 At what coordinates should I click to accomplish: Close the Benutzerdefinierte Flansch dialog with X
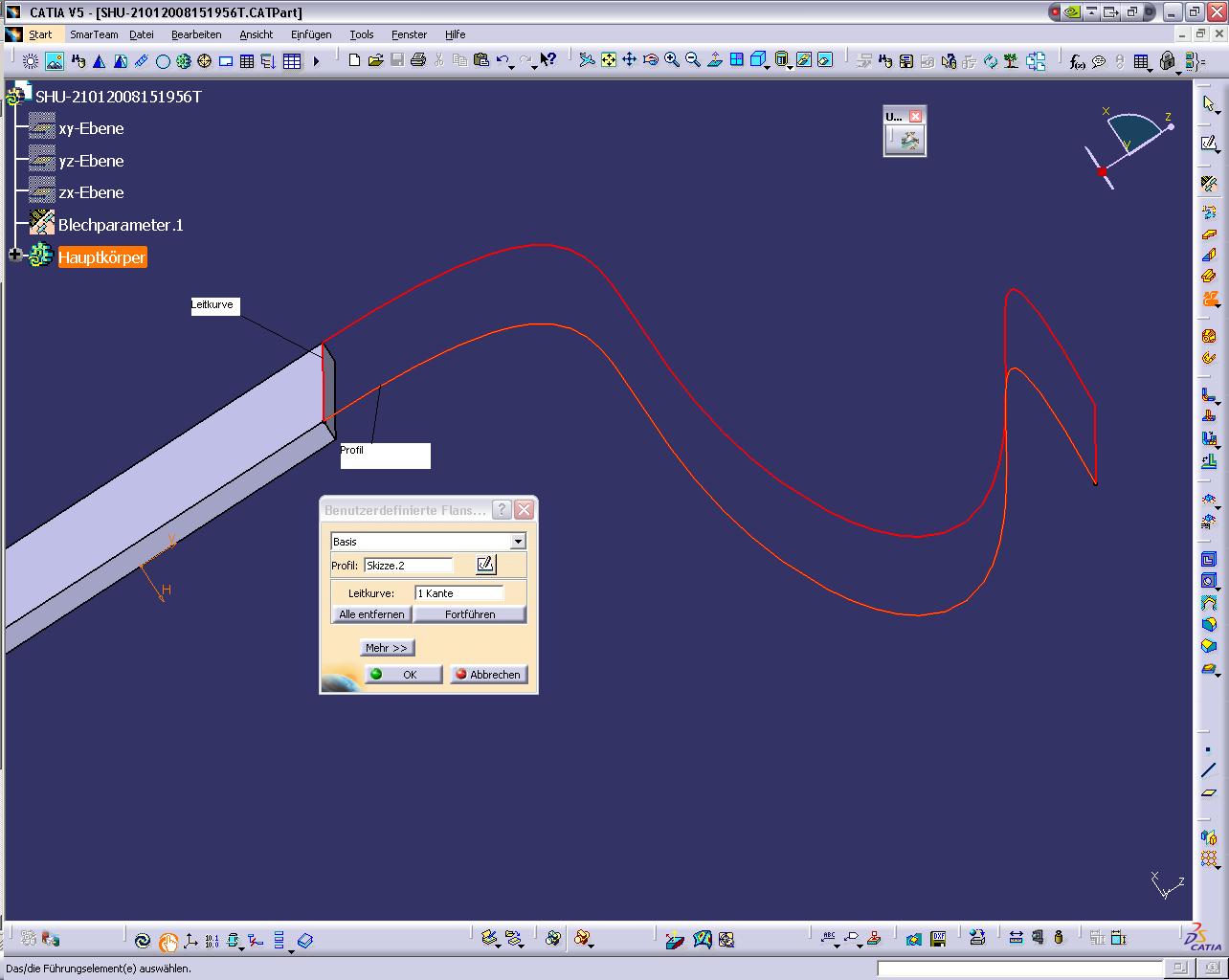pos(524,509)
